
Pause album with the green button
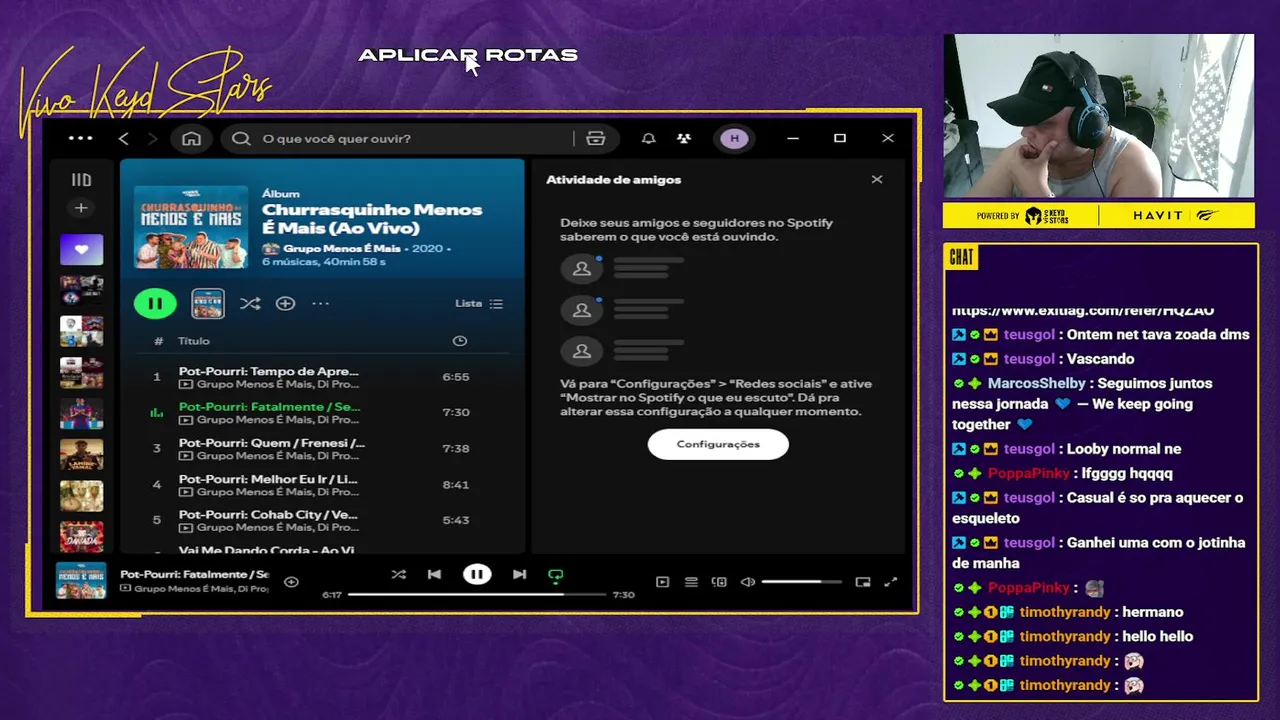(155, 303)
